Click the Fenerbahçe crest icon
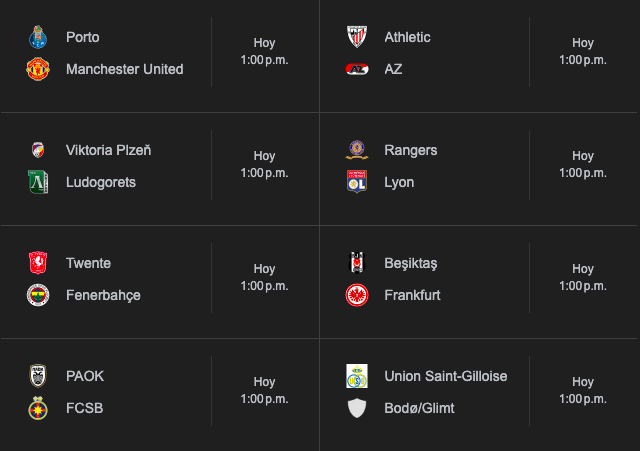Screen dimensions: 640x451 (38, 296)
